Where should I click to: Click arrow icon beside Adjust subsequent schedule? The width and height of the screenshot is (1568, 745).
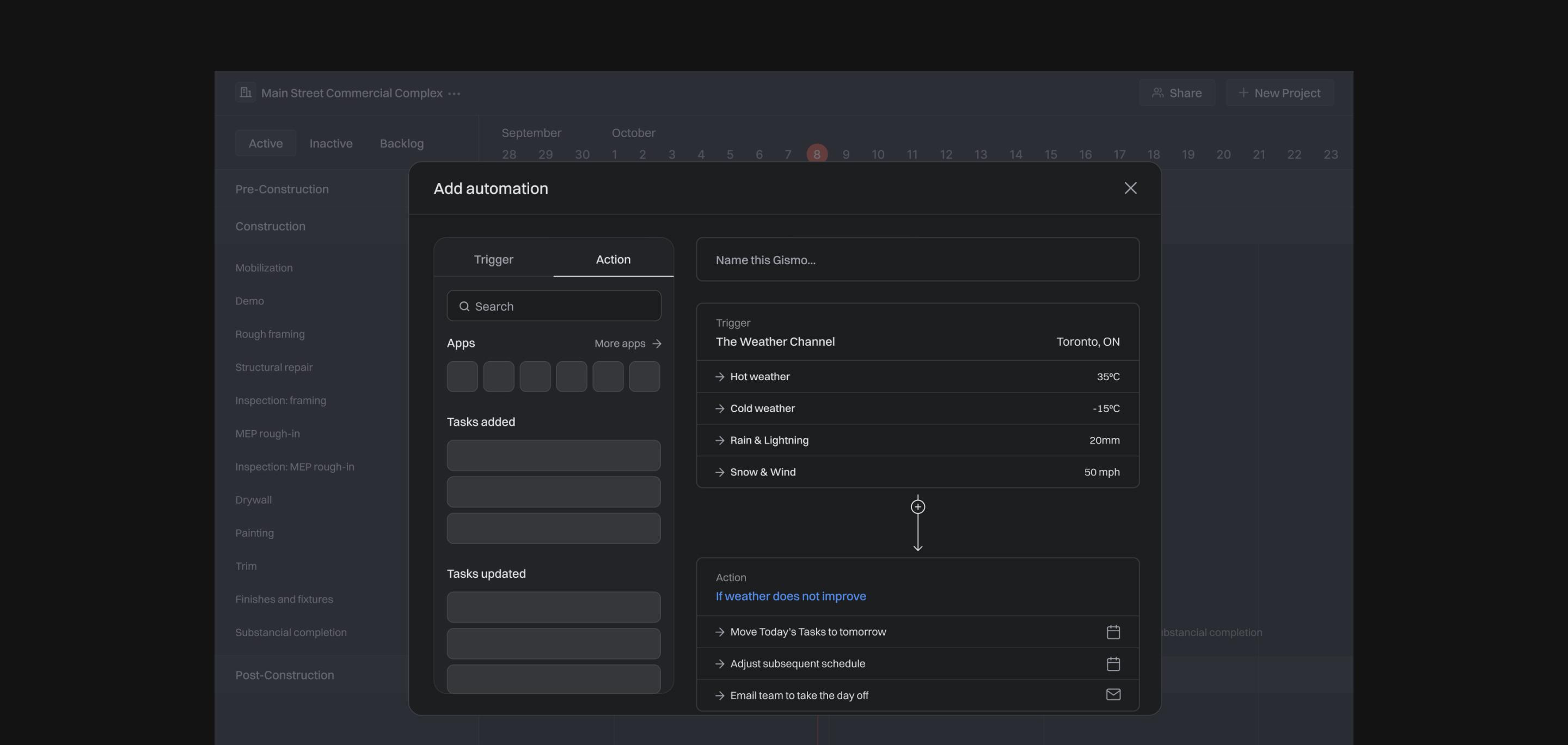(x=719, y=663)
